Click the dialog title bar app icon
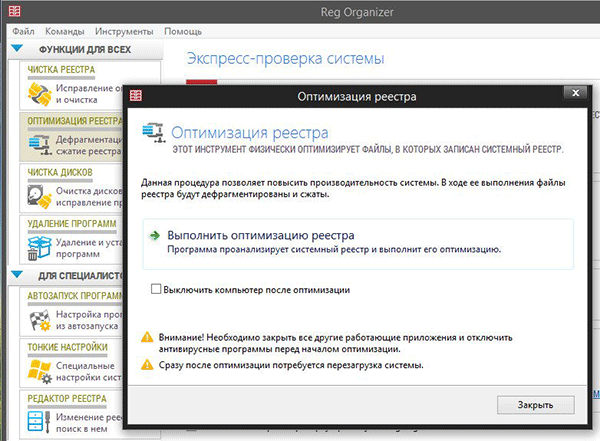The image size is (600, 441). [x=136, y=95]
